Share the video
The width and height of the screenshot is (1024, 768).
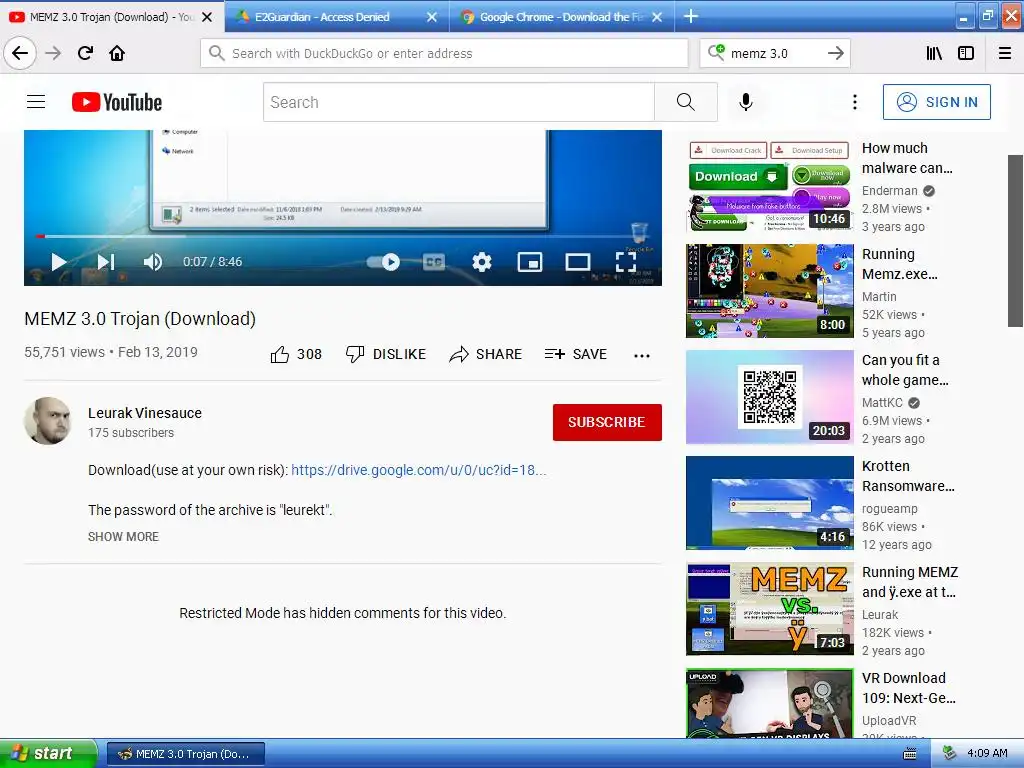tap(485, 354)
